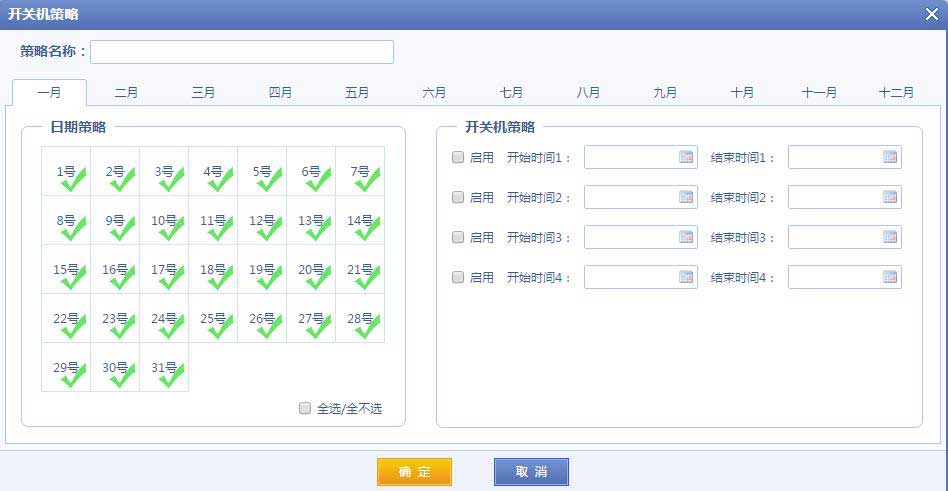Deselect the 15号 date cell

pos(66,270)
